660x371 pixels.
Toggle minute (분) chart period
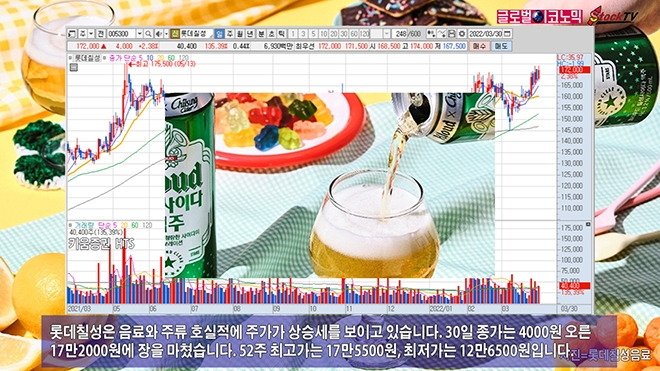261,34
